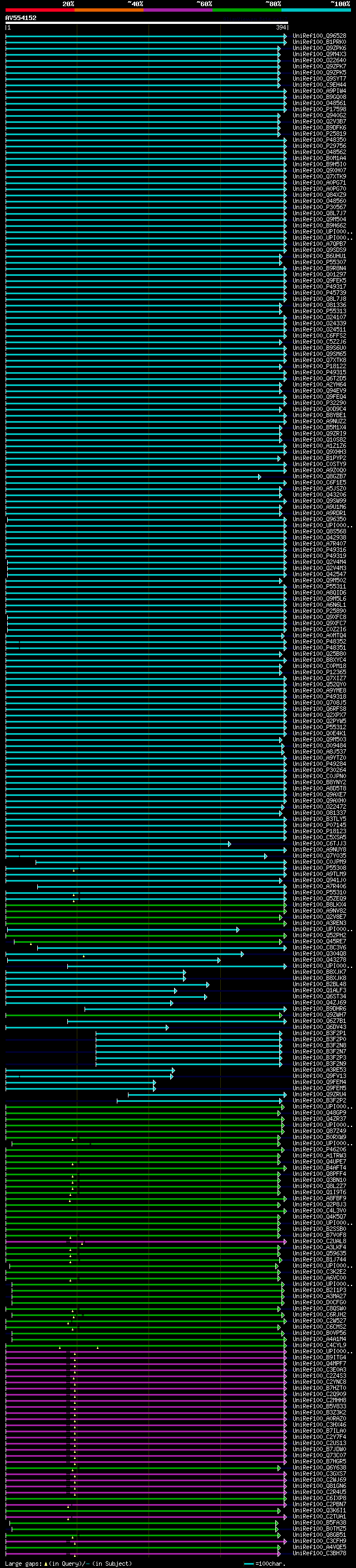Select label UniRef100_A7R406
This screenshot has width=356, height=1568.
(319, 886)
